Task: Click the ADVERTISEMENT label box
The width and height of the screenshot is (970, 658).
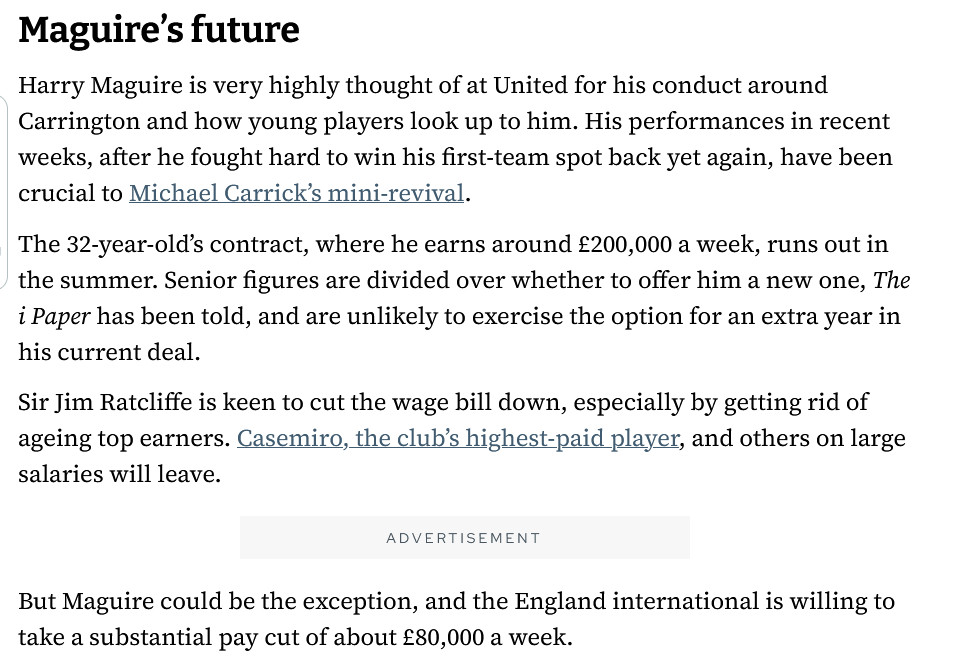Action: coord(464,538)
